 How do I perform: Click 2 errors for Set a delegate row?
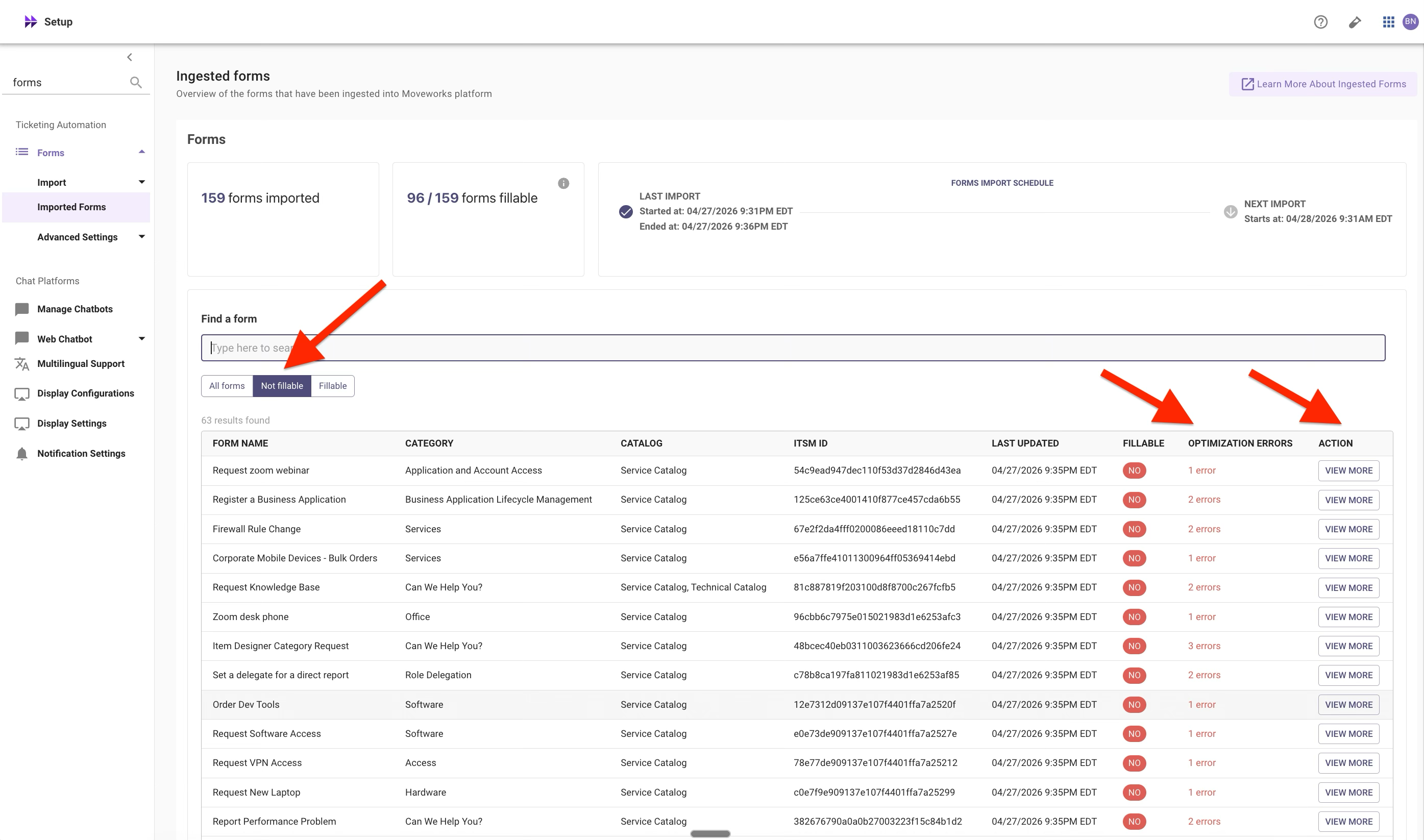coord(1204,675)
